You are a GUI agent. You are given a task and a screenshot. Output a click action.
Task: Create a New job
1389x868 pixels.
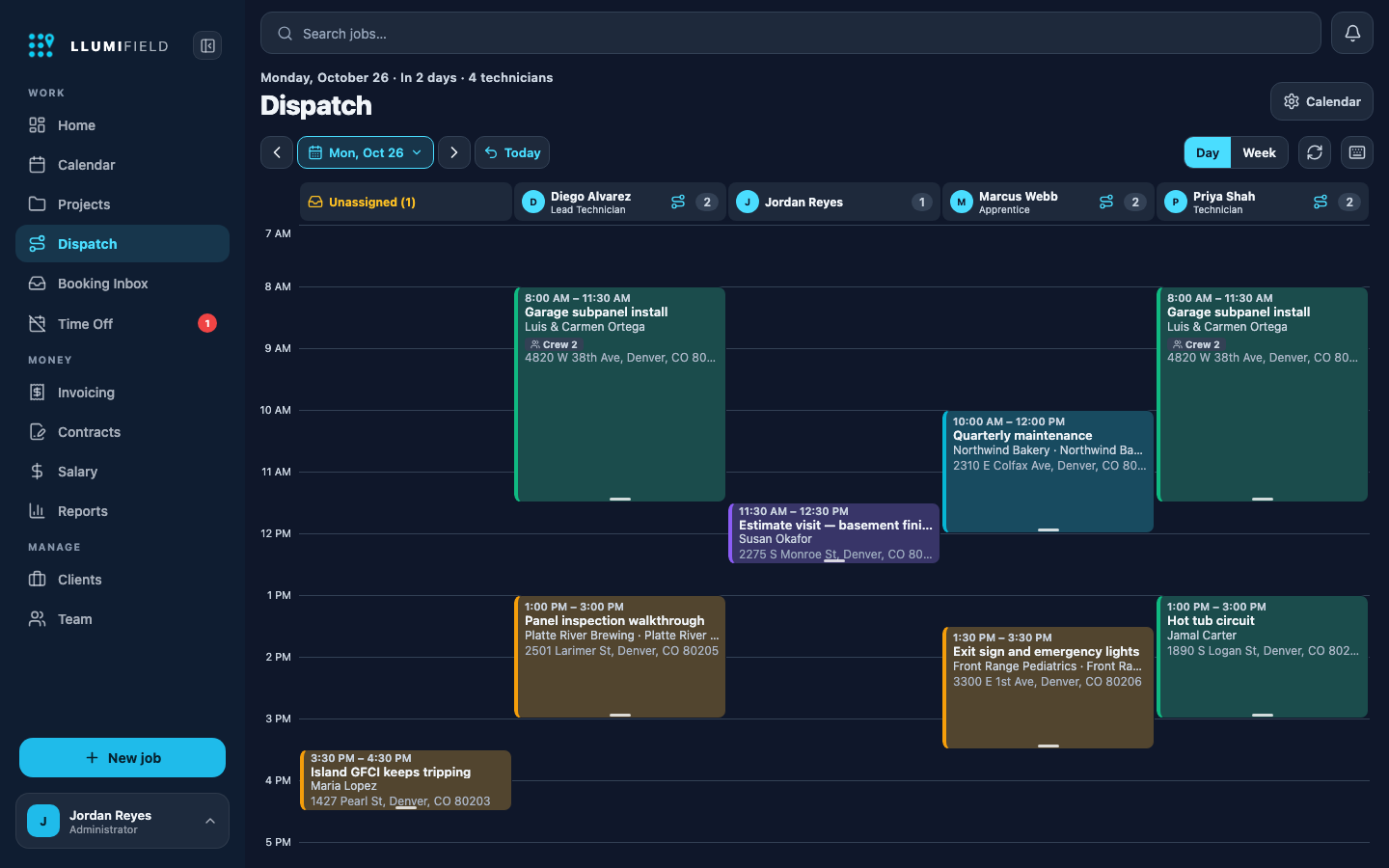click(123, 758)
